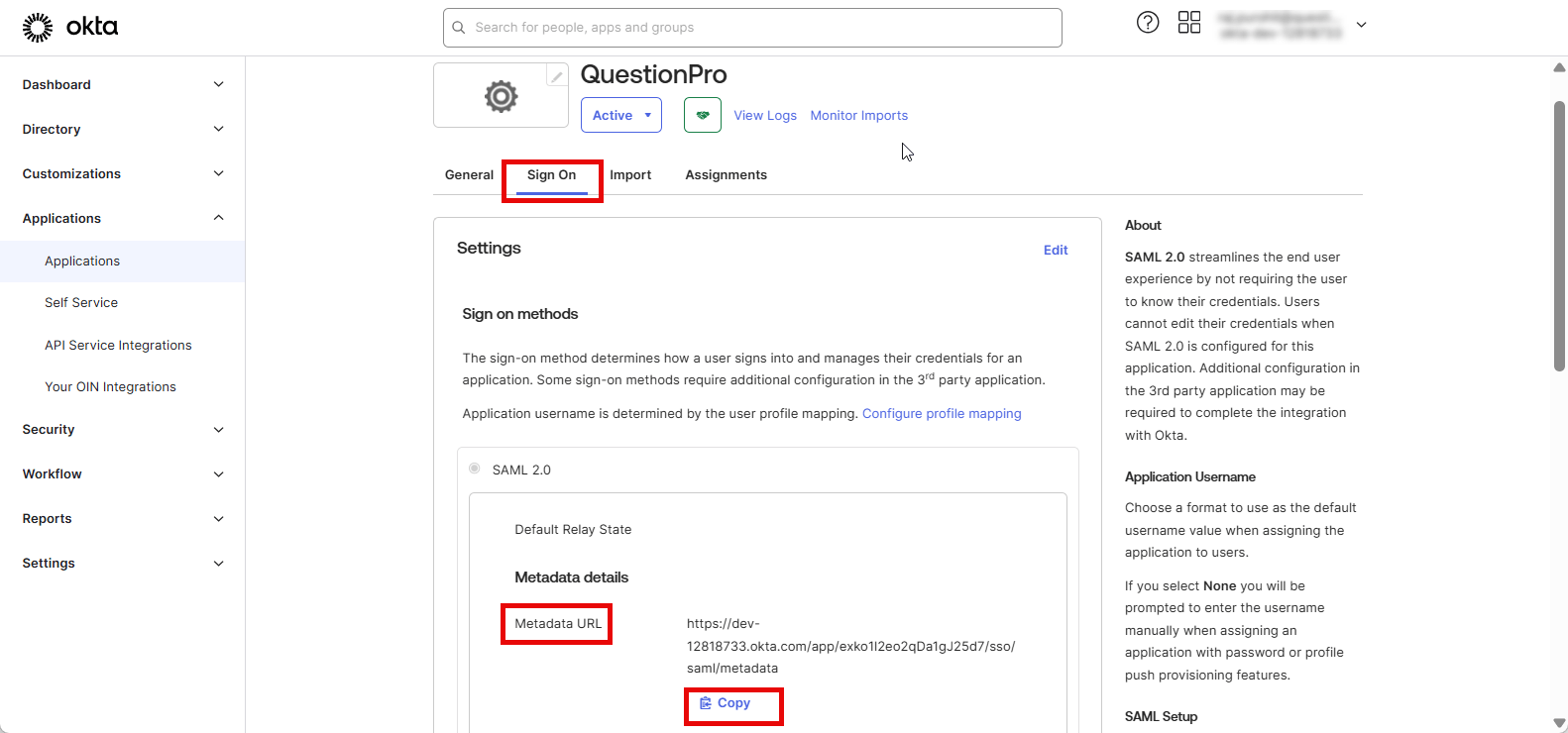The width and height of the screenshot is (1568, 733).
Task: Open the apps grid icon
Action: coord(1189,23)
